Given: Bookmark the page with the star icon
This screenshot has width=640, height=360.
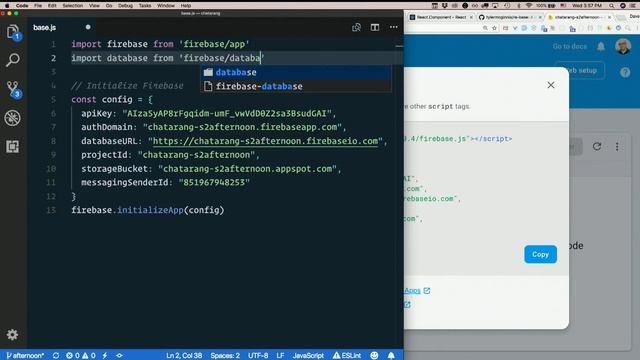Looking at the screenshot, I should [x=494, y=28].
